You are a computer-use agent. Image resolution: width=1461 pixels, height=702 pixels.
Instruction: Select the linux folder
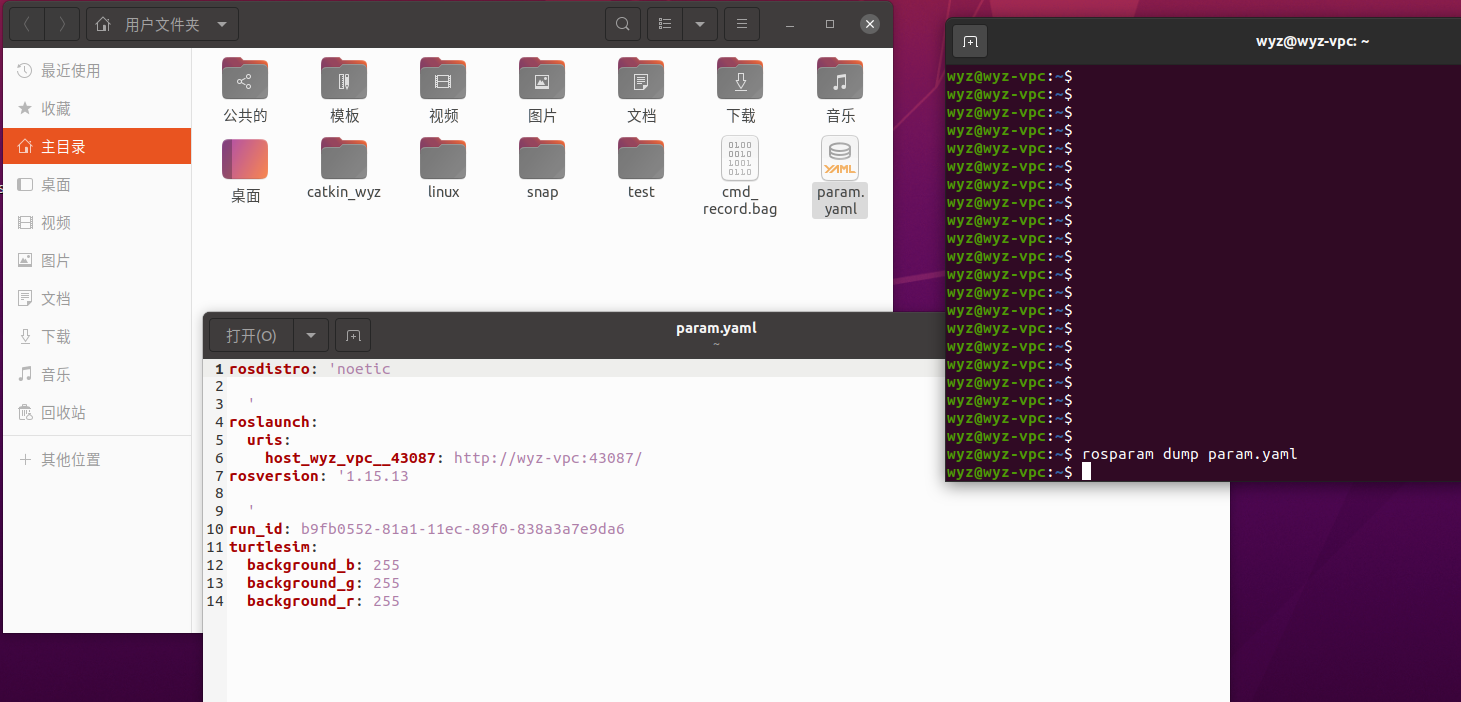[443, 168]
